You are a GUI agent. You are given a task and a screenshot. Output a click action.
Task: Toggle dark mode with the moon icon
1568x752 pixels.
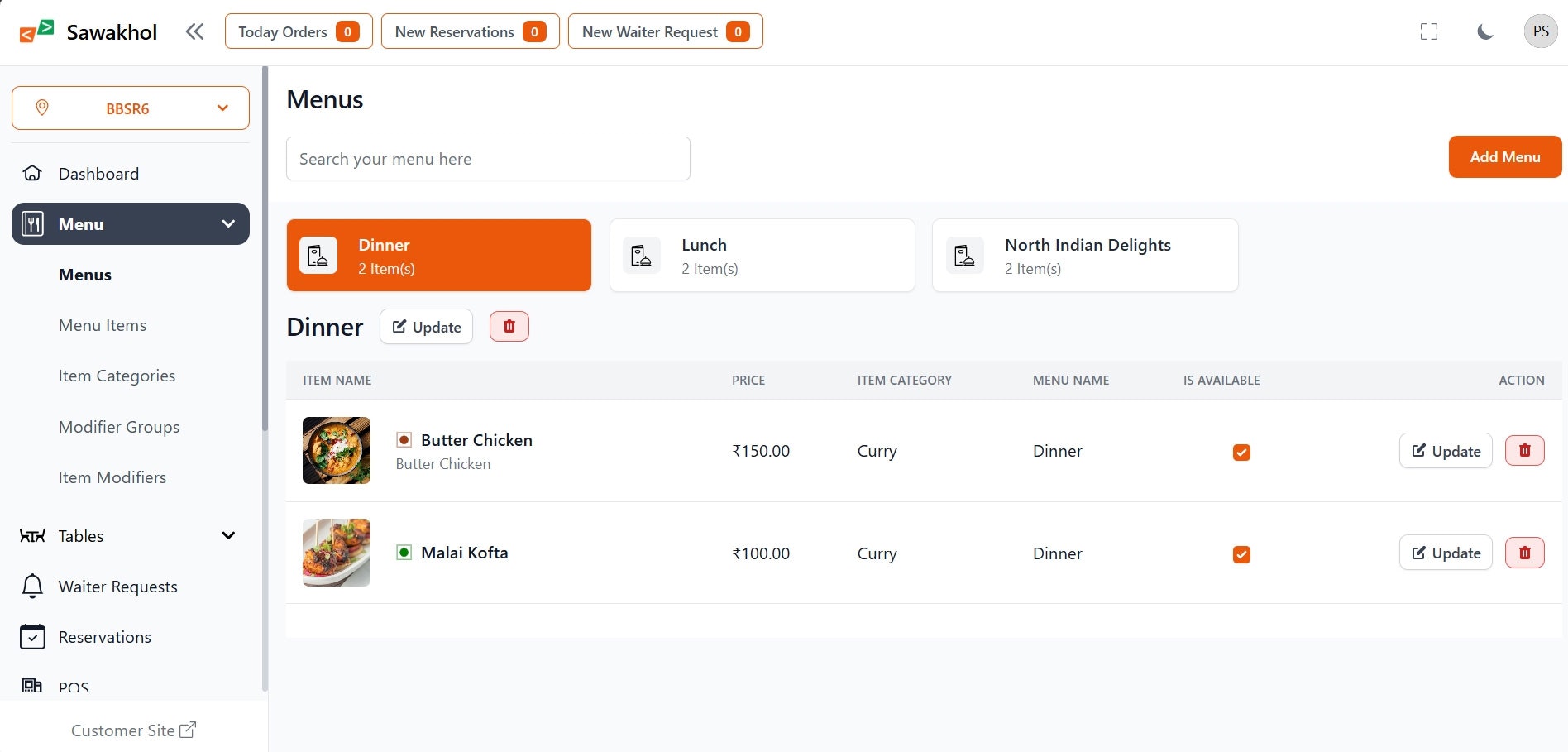(1484, 31)
